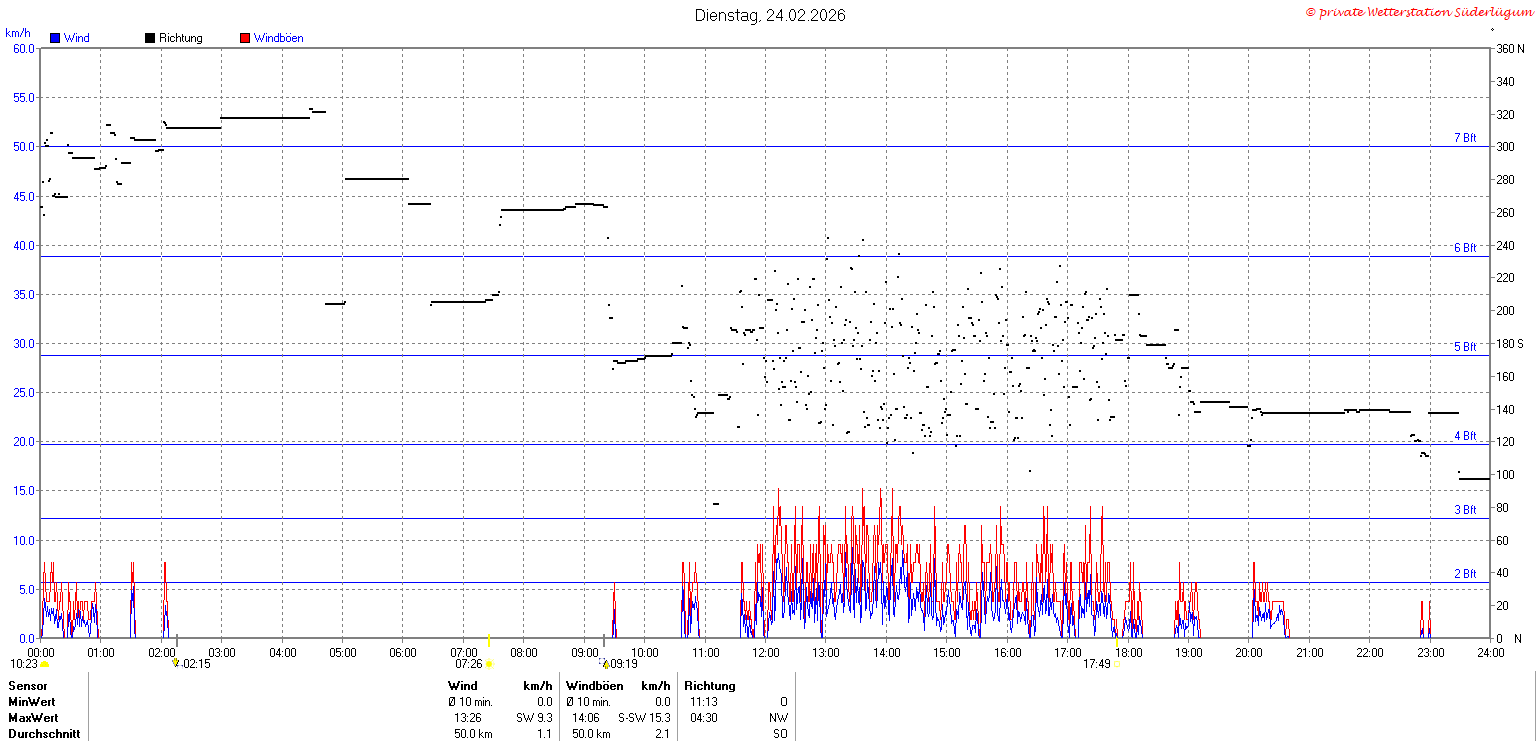
Task: Click the private Wetterstation Süderlügum copyright text
Action: (1418, 12)
